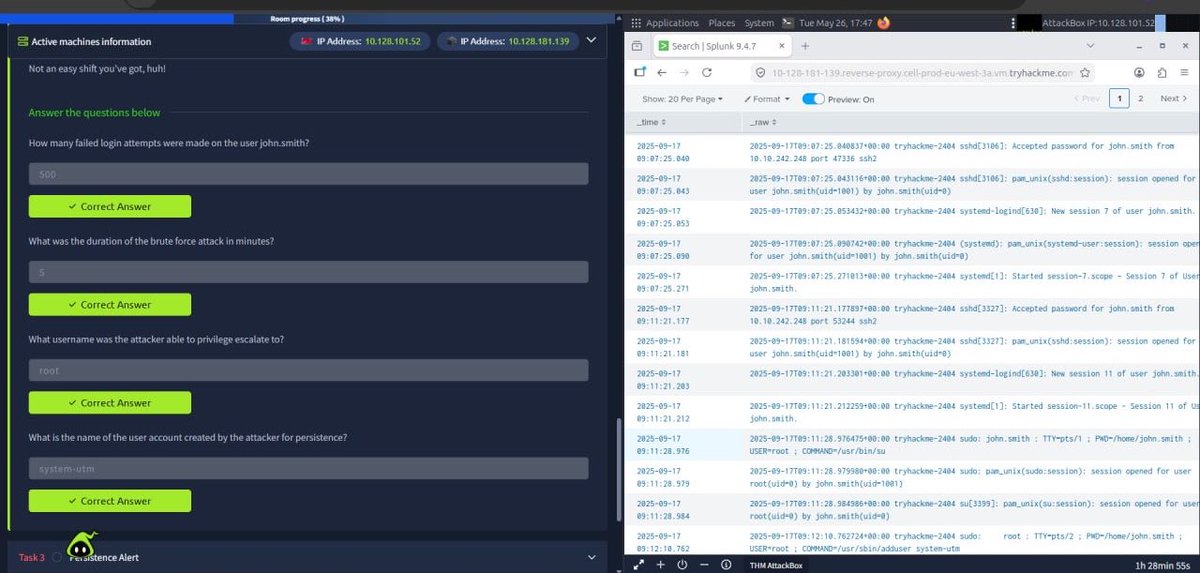Click the AttackBox power icon
The image size is (1200, 573).
(x=682, y=564)
